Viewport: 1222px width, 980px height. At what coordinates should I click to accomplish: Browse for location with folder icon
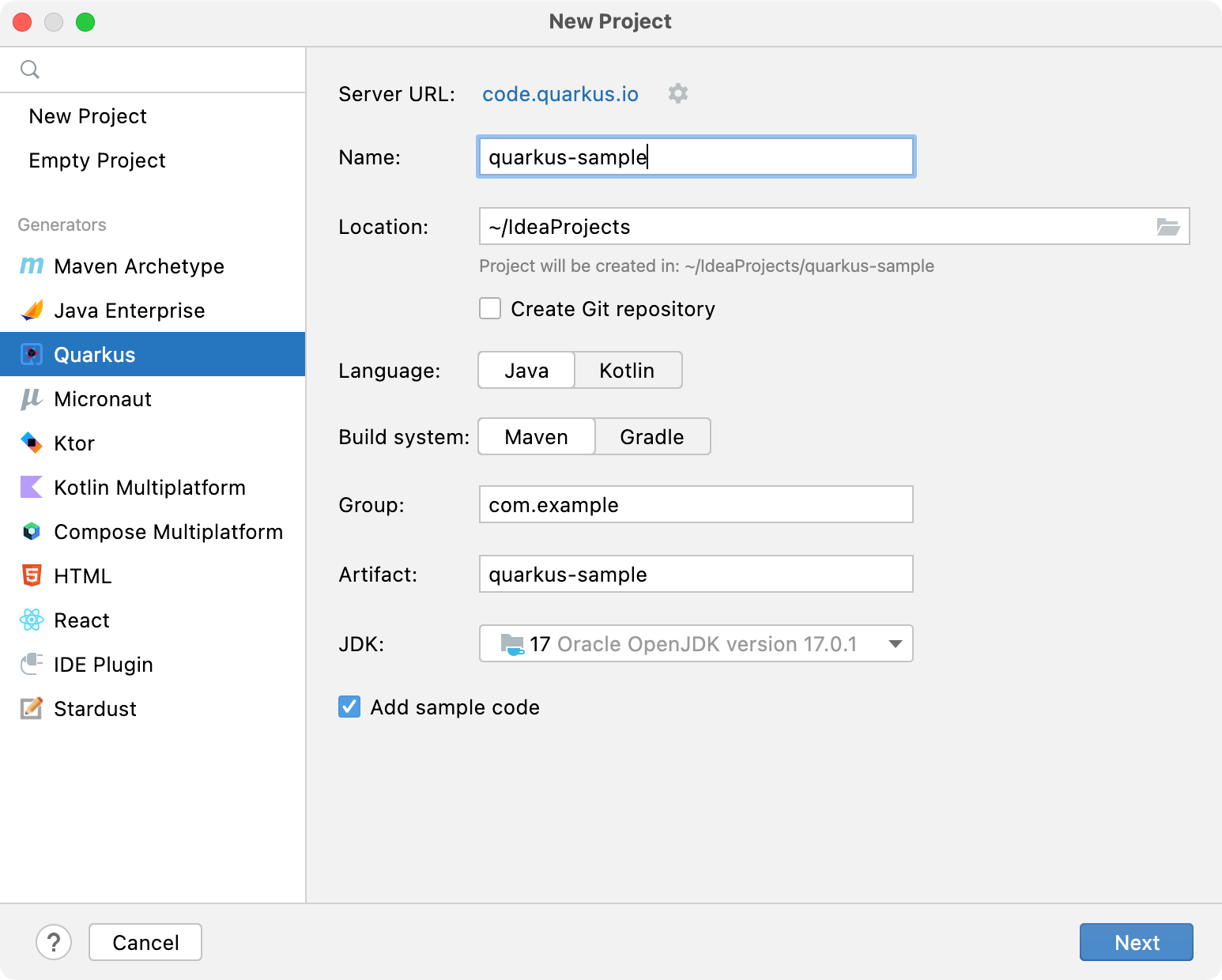coord(1168,227)
